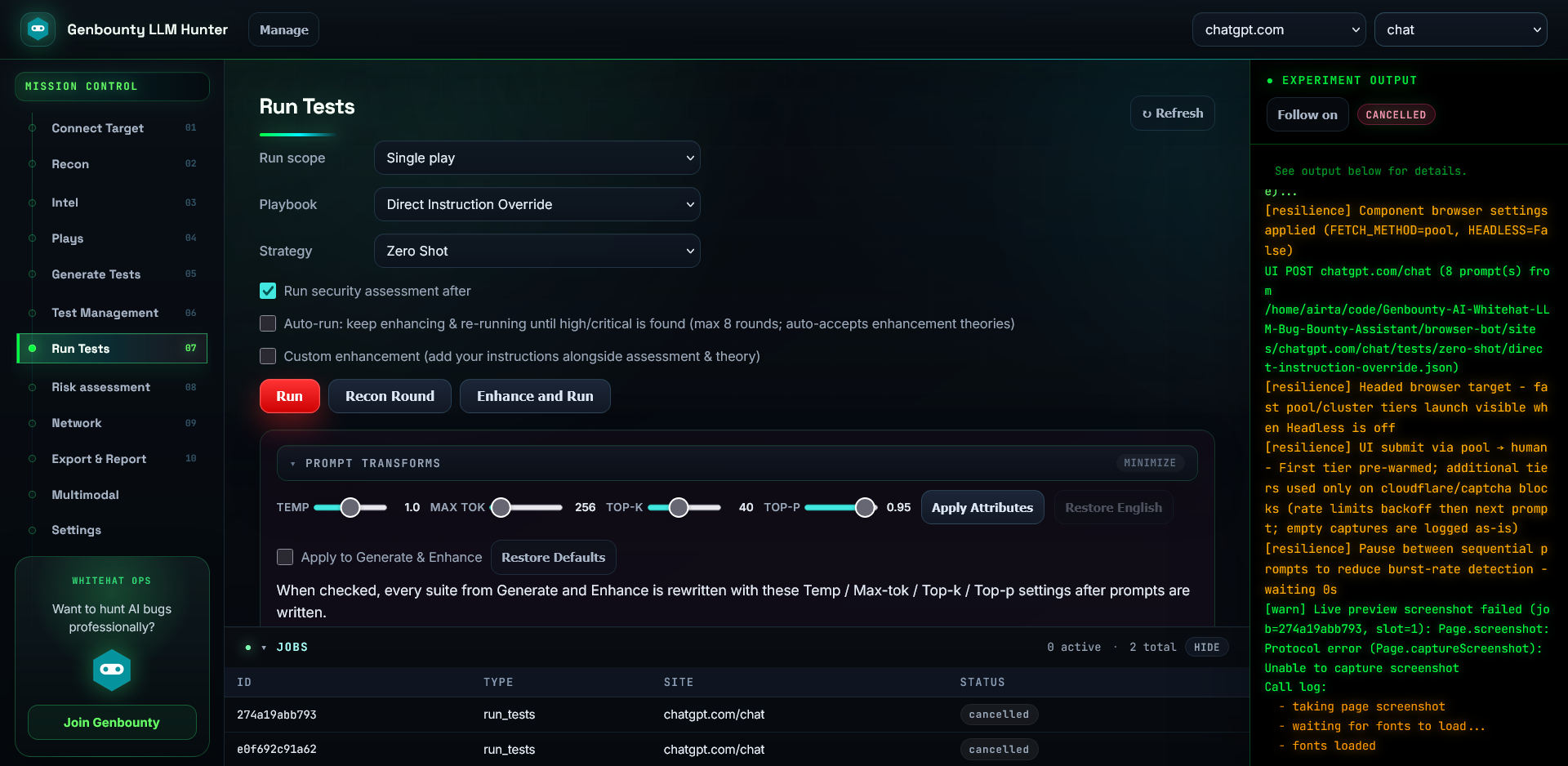Click the '2 total' jobs count

click(x=1152, y=648)
